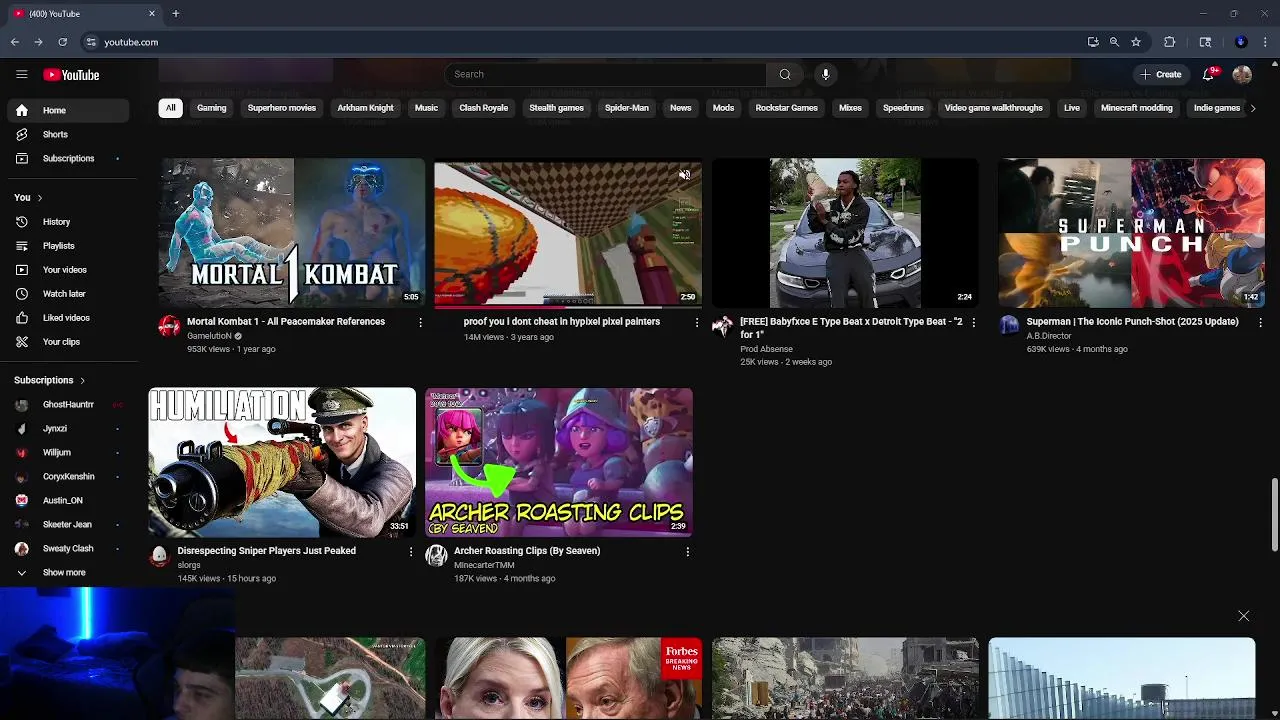Open Babyfxce Type Beat thumbnail
Image resolution: width=1280 pixels, height=720 pixels.
click(845, 233)
